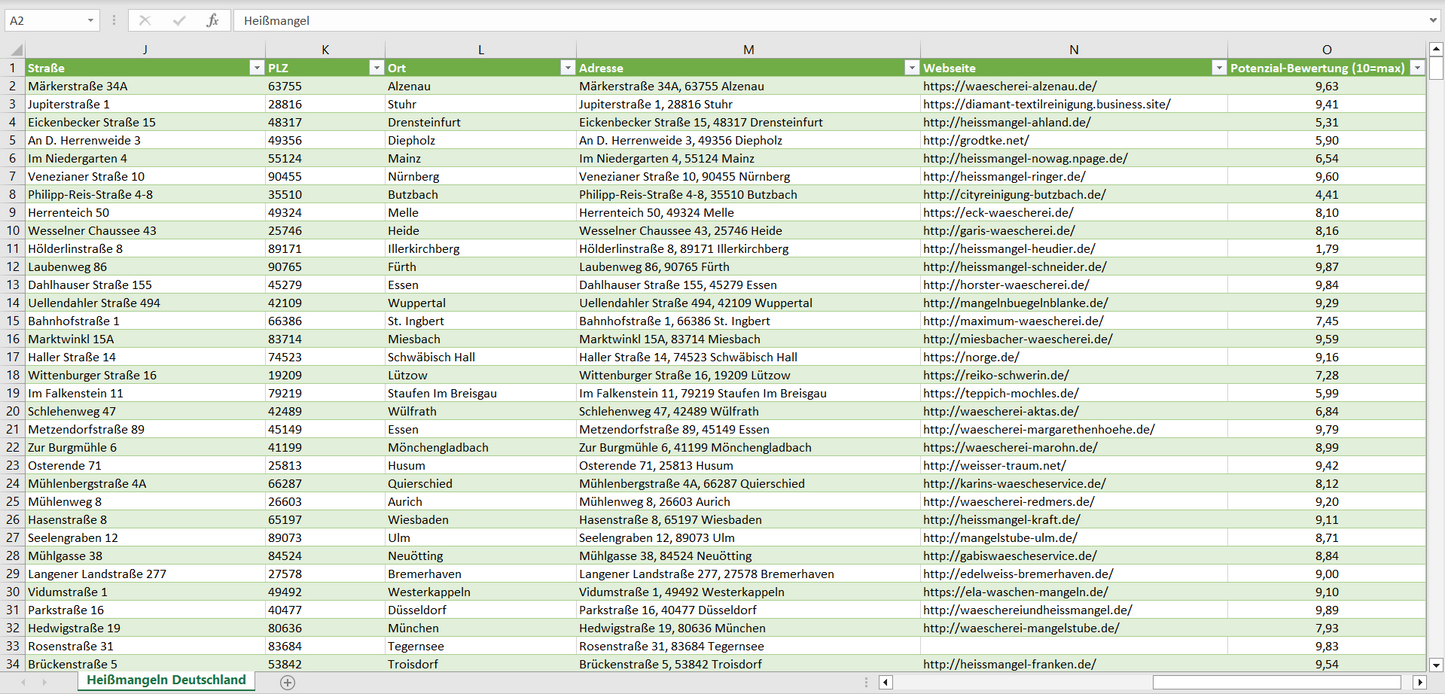Select the Heißmangeln Deutschland sheet tab

(166, 680)
